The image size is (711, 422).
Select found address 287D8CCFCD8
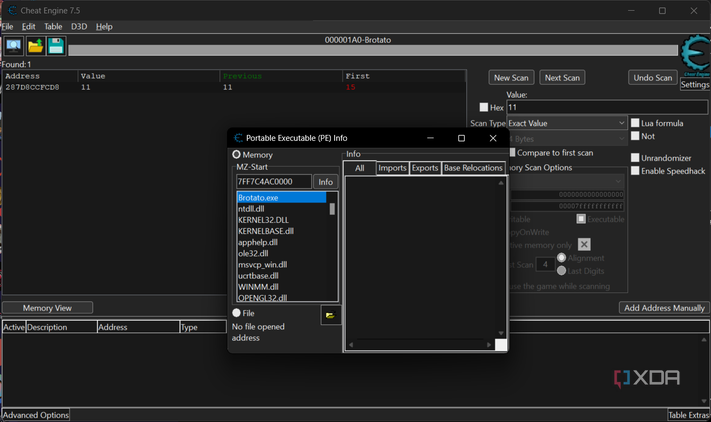pos(234,87)
